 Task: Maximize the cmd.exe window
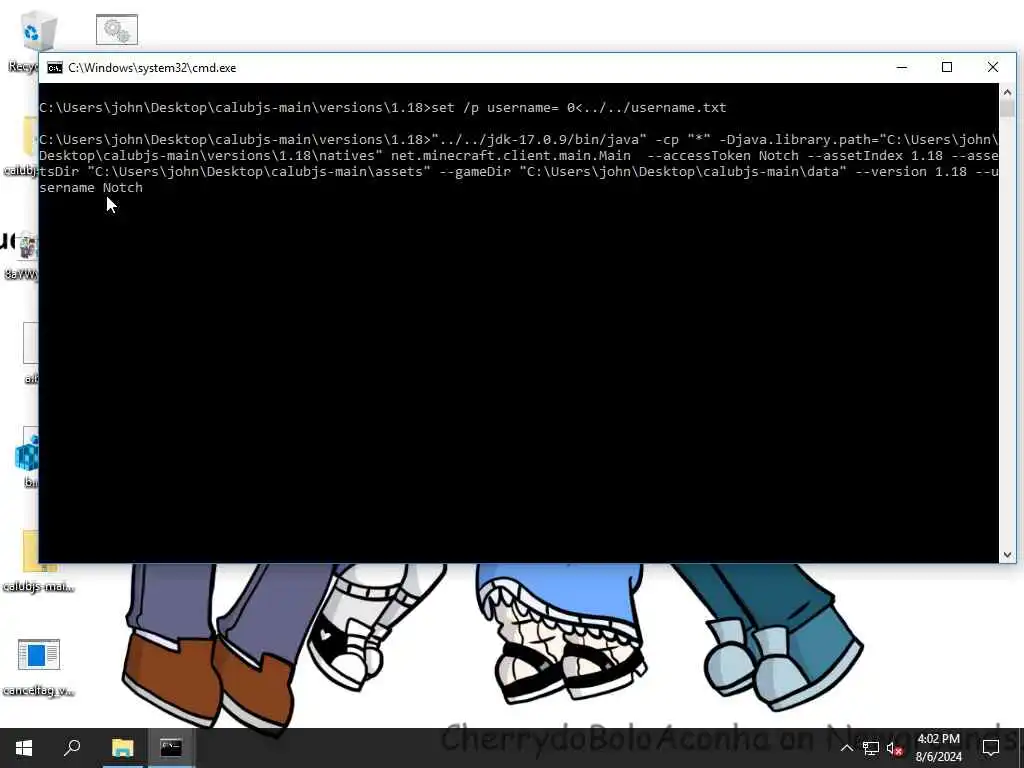(947, 67)
